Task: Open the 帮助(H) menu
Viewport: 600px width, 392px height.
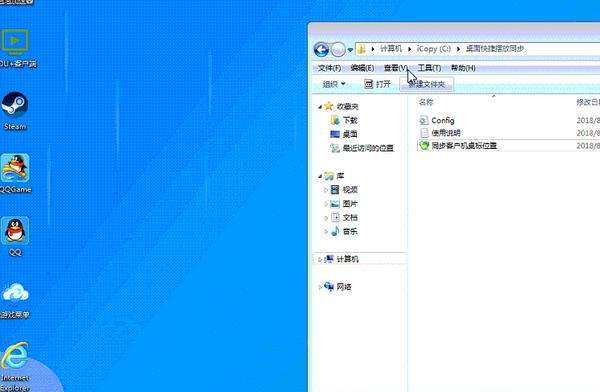Action: tap(463, 68)
